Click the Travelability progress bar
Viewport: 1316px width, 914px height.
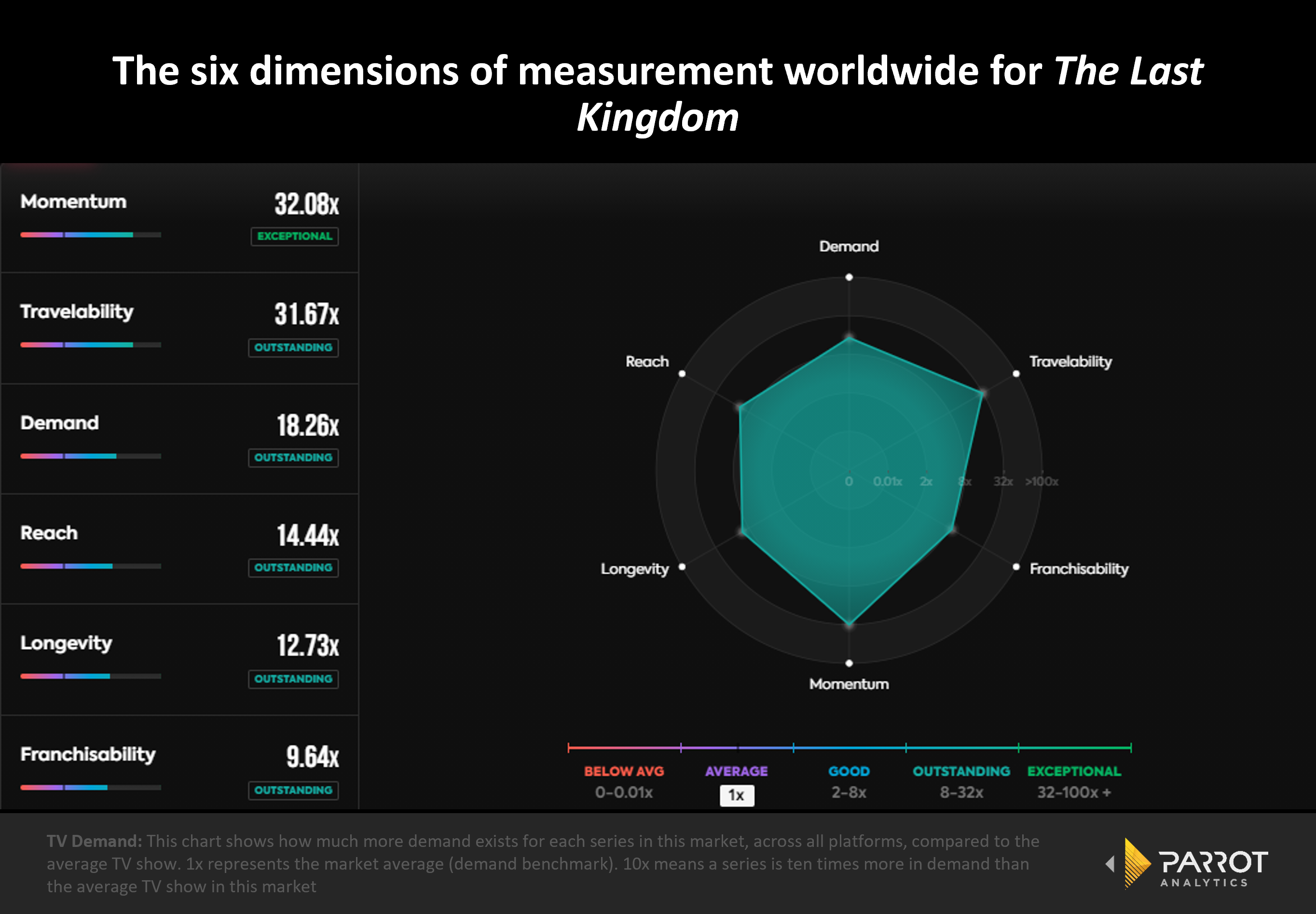(90, 345)
